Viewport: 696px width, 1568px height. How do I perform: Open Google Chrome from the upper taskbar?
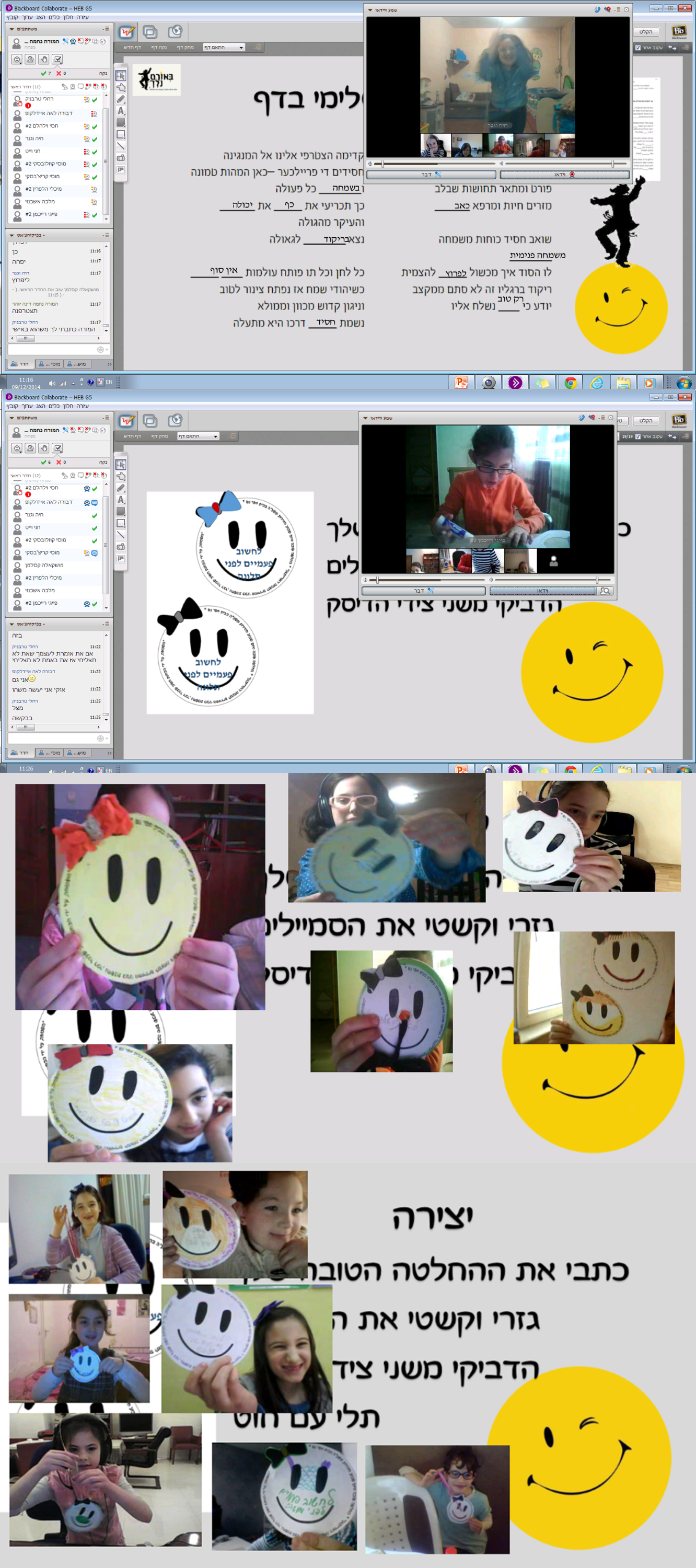(x=571, y=382)
